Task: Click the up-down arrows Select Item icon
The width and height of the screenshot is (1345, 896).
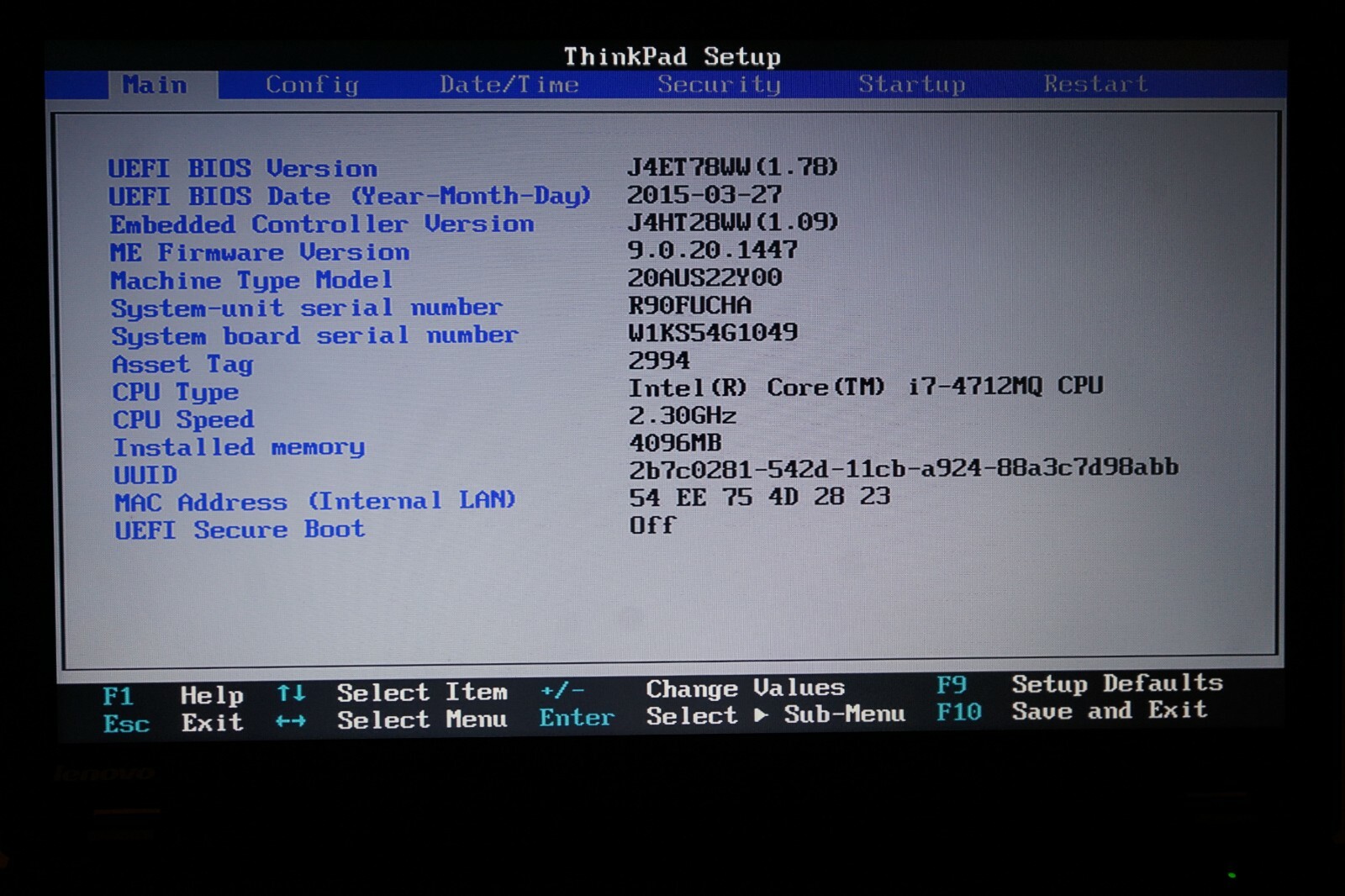Action: coord(292,693)
